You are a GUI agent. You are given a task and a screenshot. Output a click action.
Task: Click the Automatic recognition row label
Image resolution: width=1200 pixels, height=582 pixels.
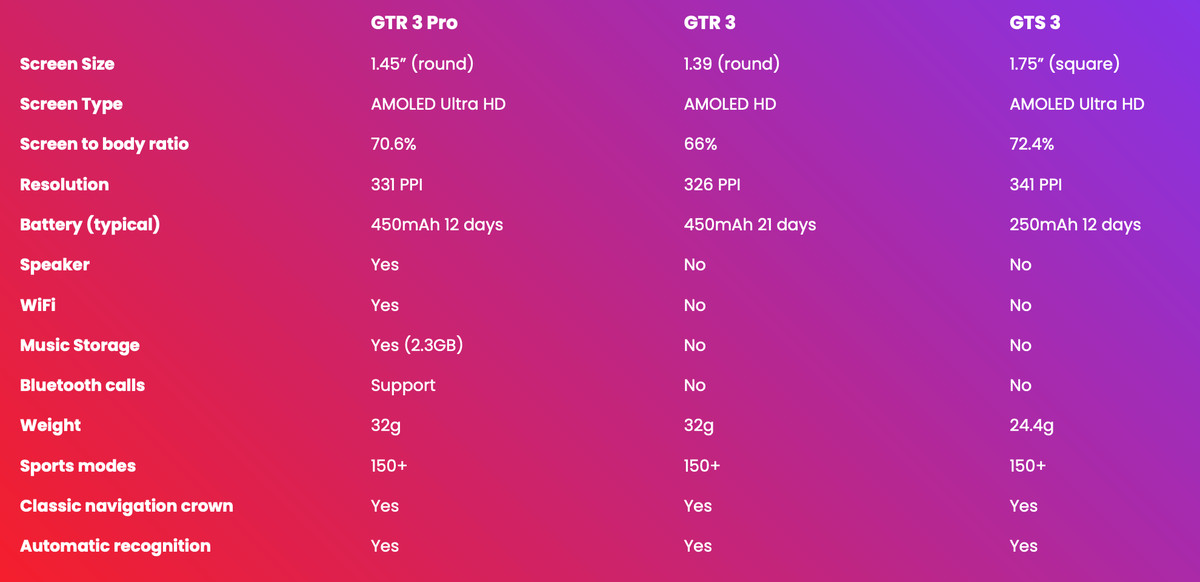(115, 546)
